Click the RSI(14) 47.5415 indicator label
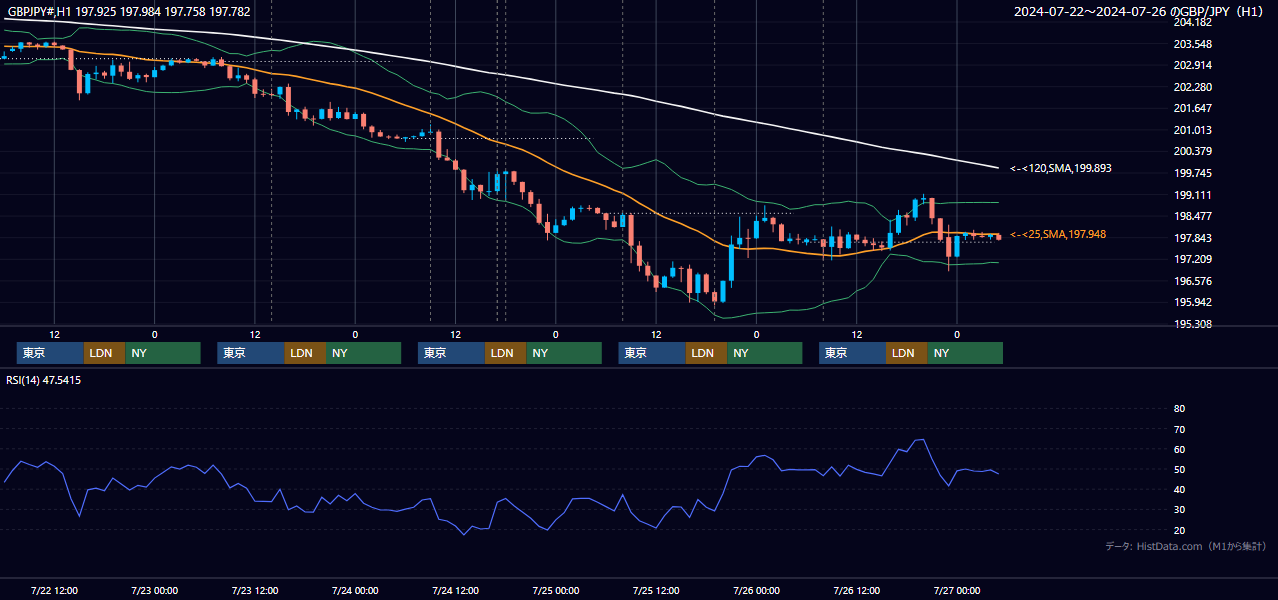The width and height of the screenshot is (1278, 600). pyautogui.click(x=44, y=381)
